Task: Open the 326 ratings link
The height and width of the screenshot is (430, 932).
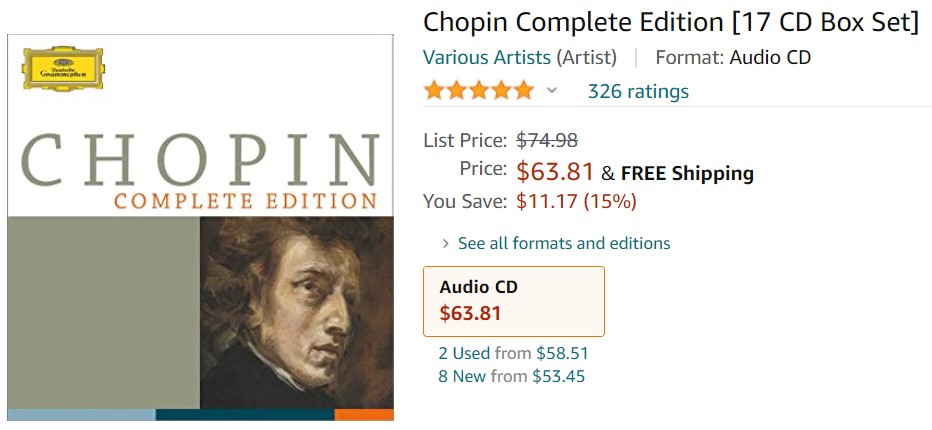Action: [x=638, y=91]
